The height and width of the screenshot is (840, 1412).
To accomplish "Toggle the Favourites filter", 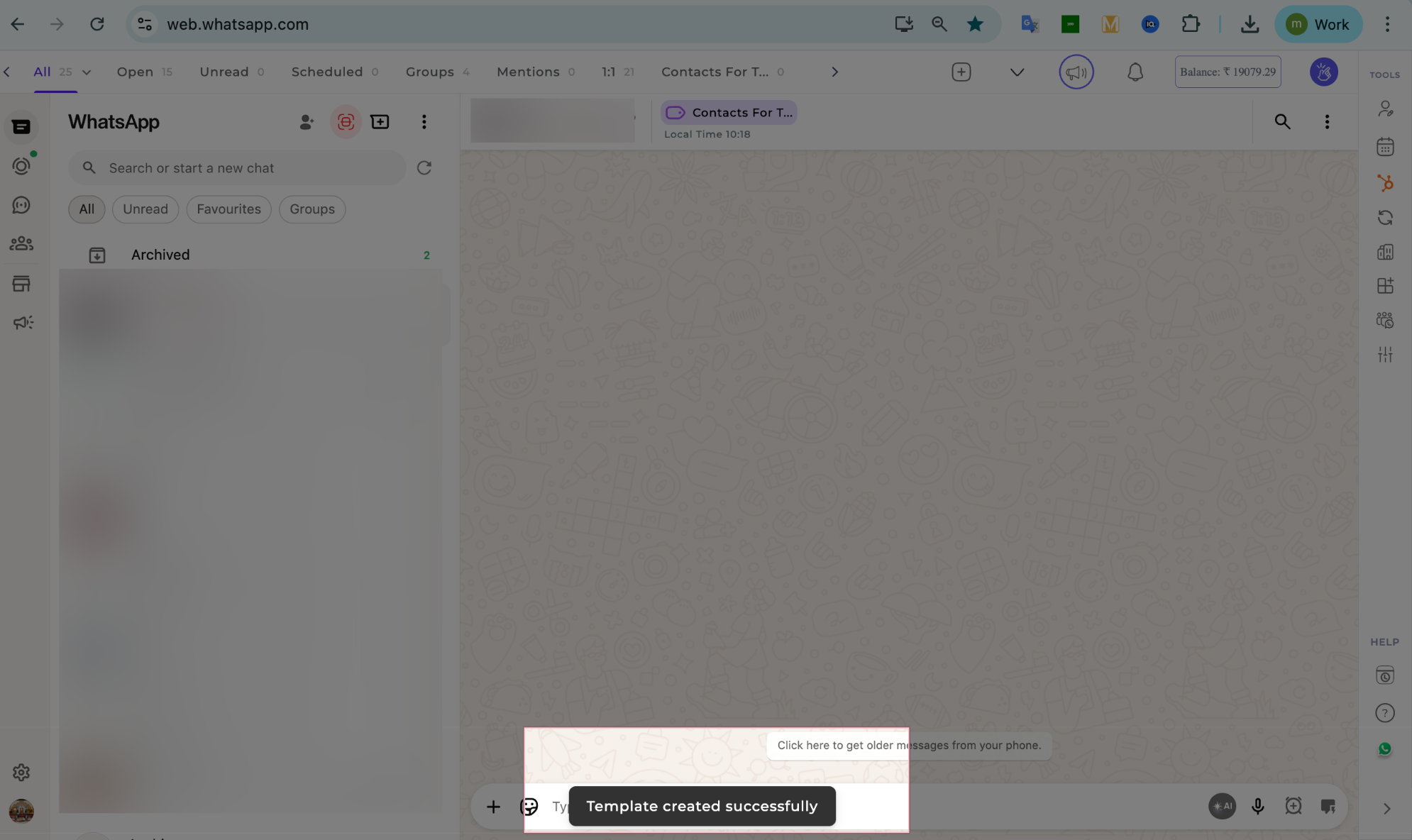I will pyautogui.click(x=228, y=209).
